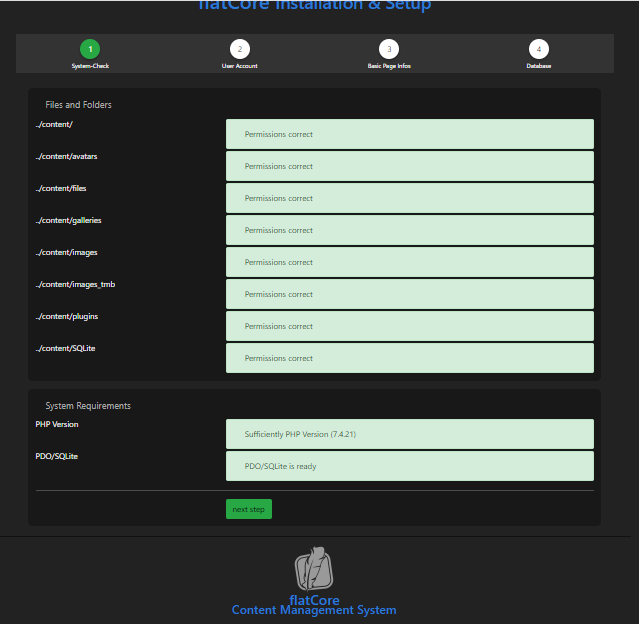Select step 4 Database circle
Viewport: 639px width, 624px height.
(x=539, y=49)
